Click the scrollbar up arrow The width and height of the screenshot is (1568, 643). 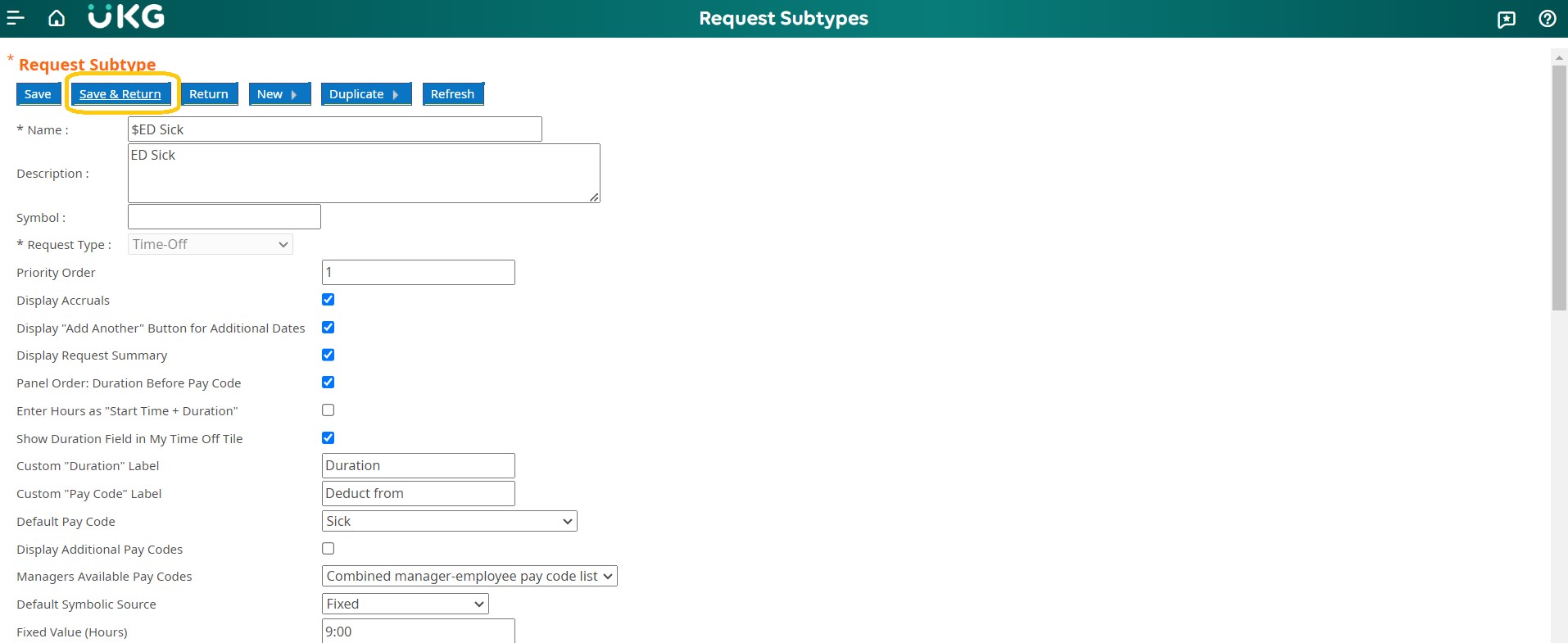click(1559, 57)
